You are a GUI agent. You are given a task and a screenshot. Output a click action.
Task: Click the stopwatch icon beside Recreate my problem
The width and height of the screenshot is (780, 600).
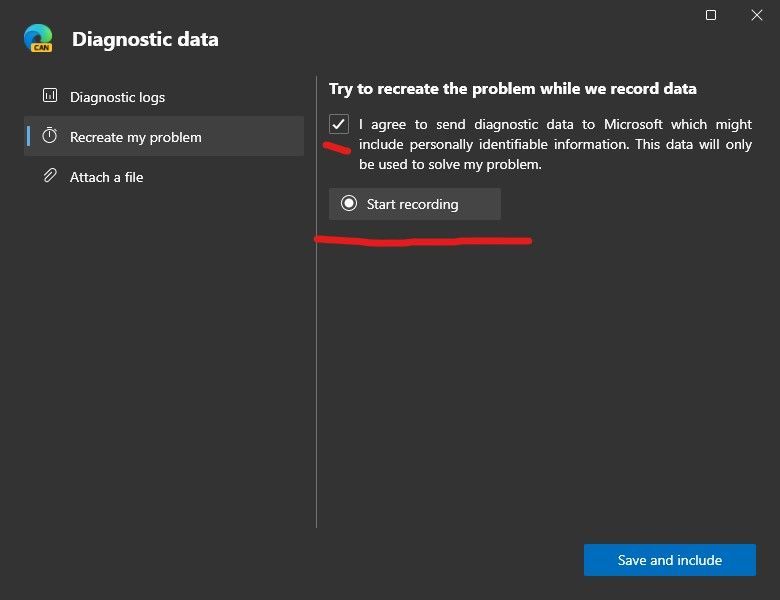click(x=49, y=136)
